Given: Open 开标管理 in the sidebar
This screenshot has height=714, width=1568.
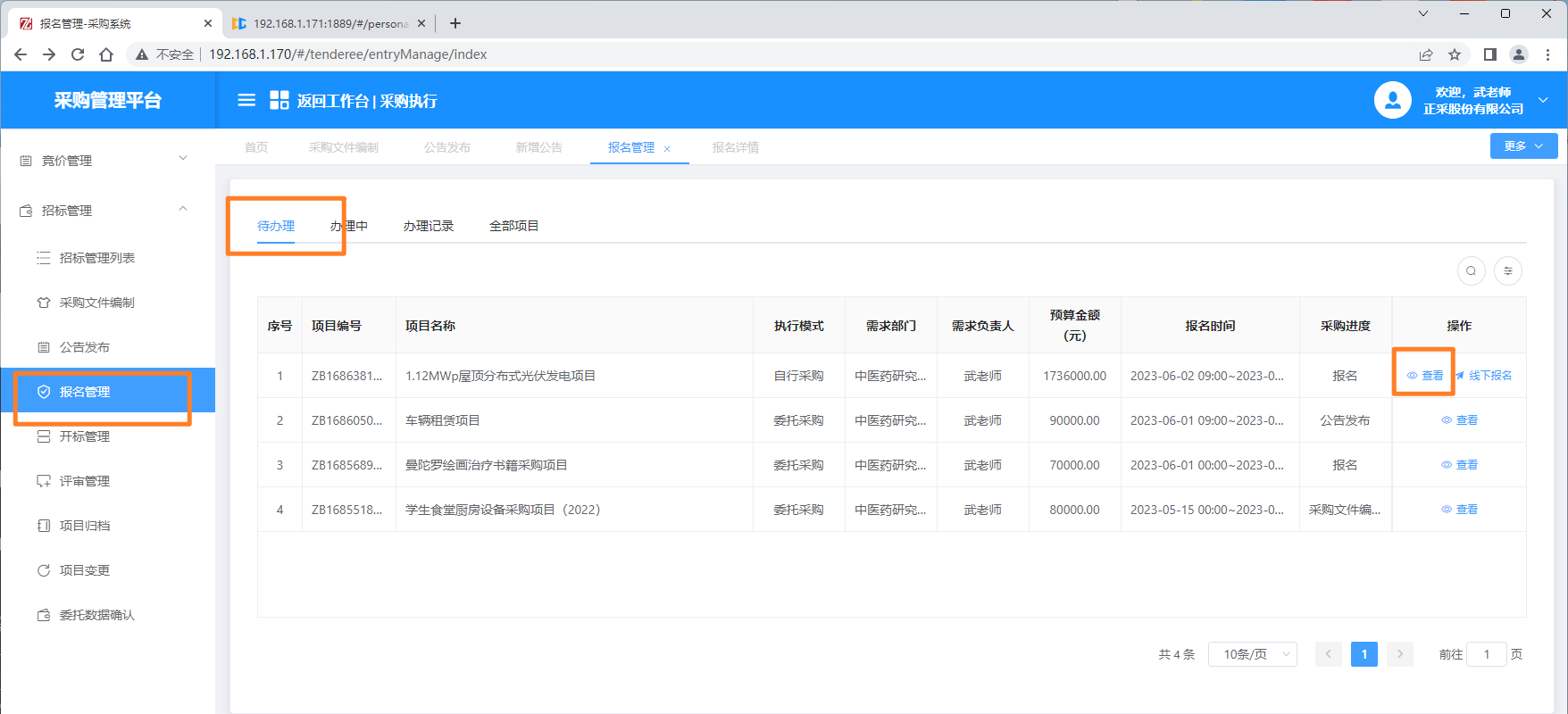Looking at the screenshot, I should click(85, 436).
